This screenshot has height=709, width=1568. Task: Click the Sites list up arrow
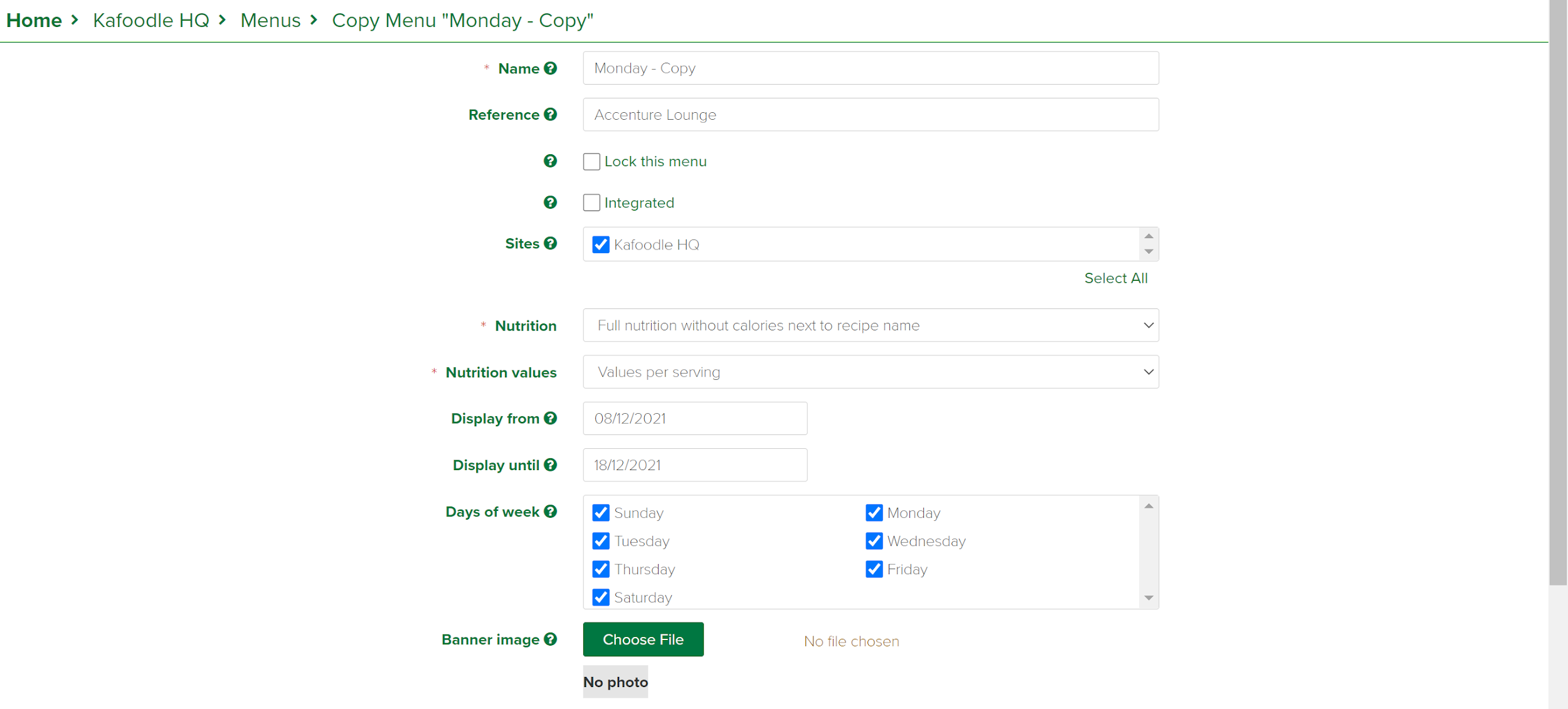pos(1148,236)
